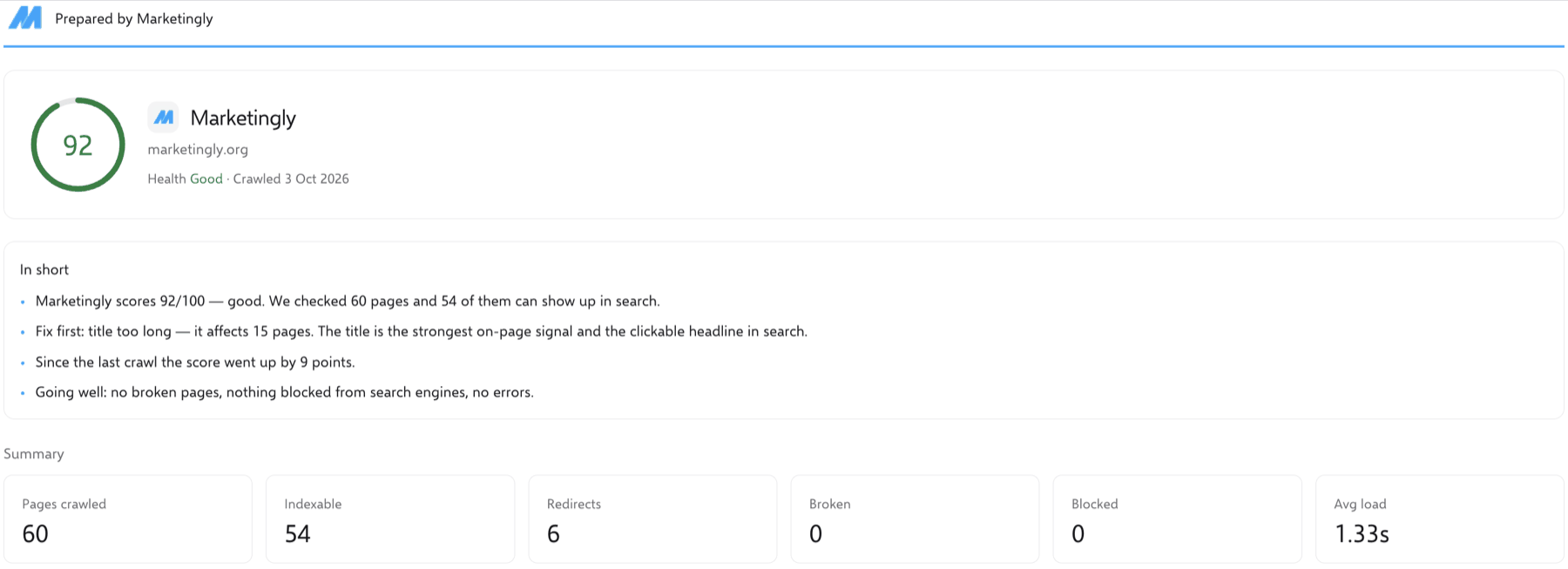Click the 'In short' section heading

point(44,270)
